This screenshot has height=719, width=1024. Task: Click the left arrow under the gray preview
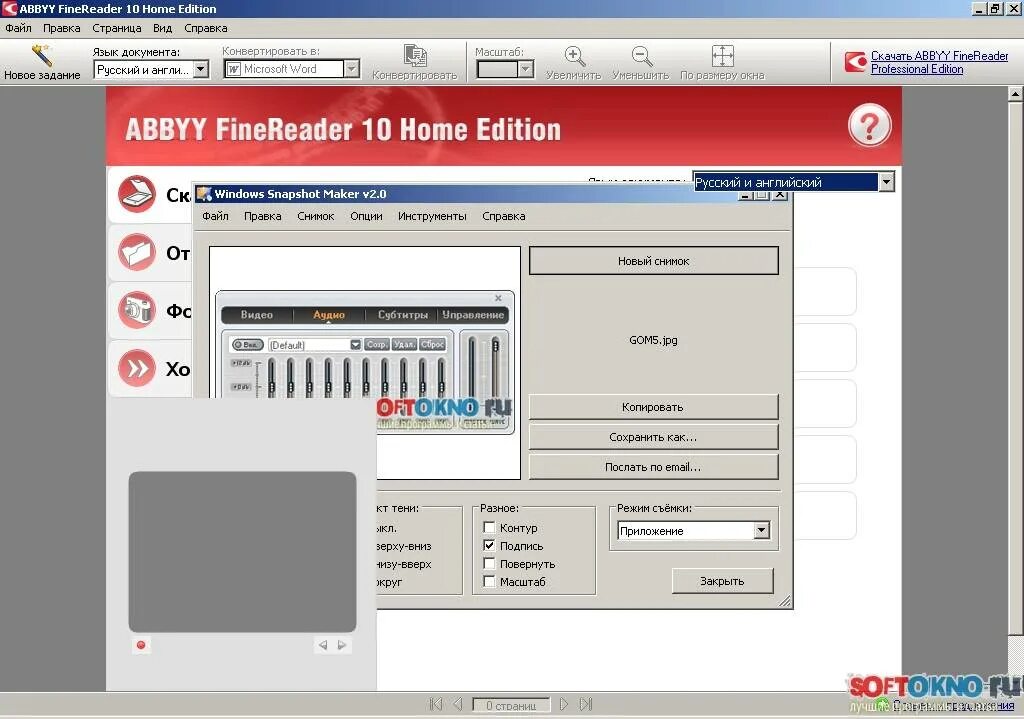pos(323,645)
